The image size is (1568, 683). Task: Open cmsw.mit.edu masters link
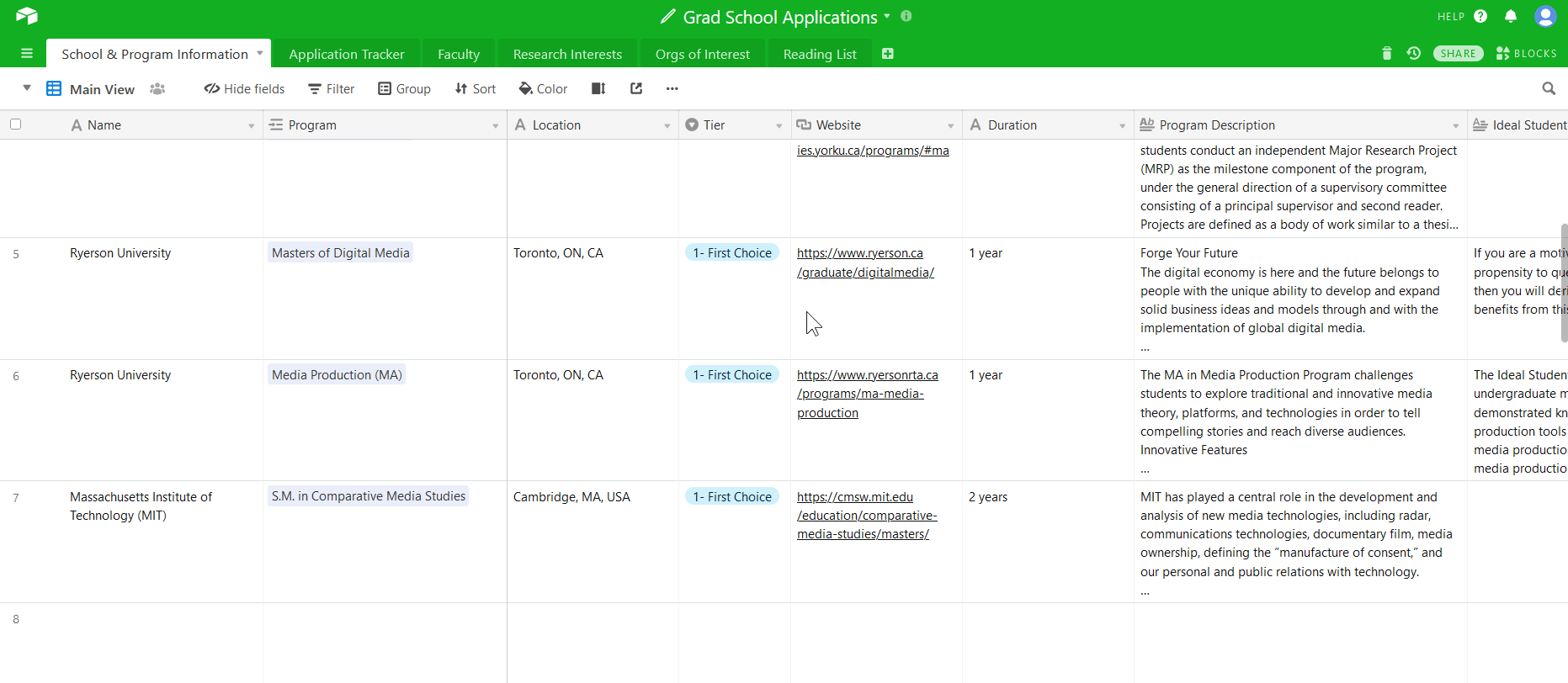pyautogui.click(x=867, y=516)
